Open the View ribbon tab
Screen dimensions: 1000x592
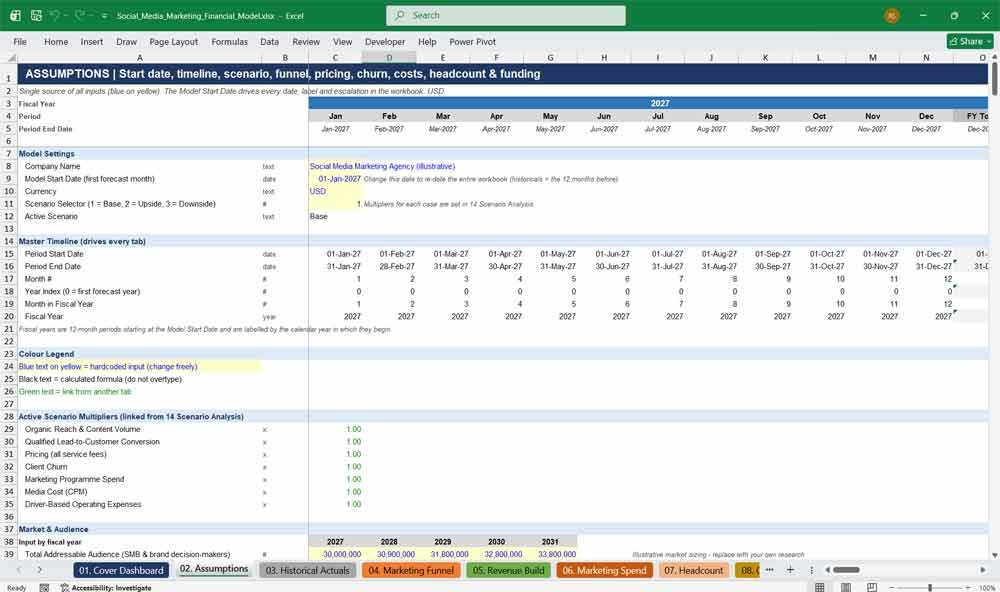click(x=342, y=41)
